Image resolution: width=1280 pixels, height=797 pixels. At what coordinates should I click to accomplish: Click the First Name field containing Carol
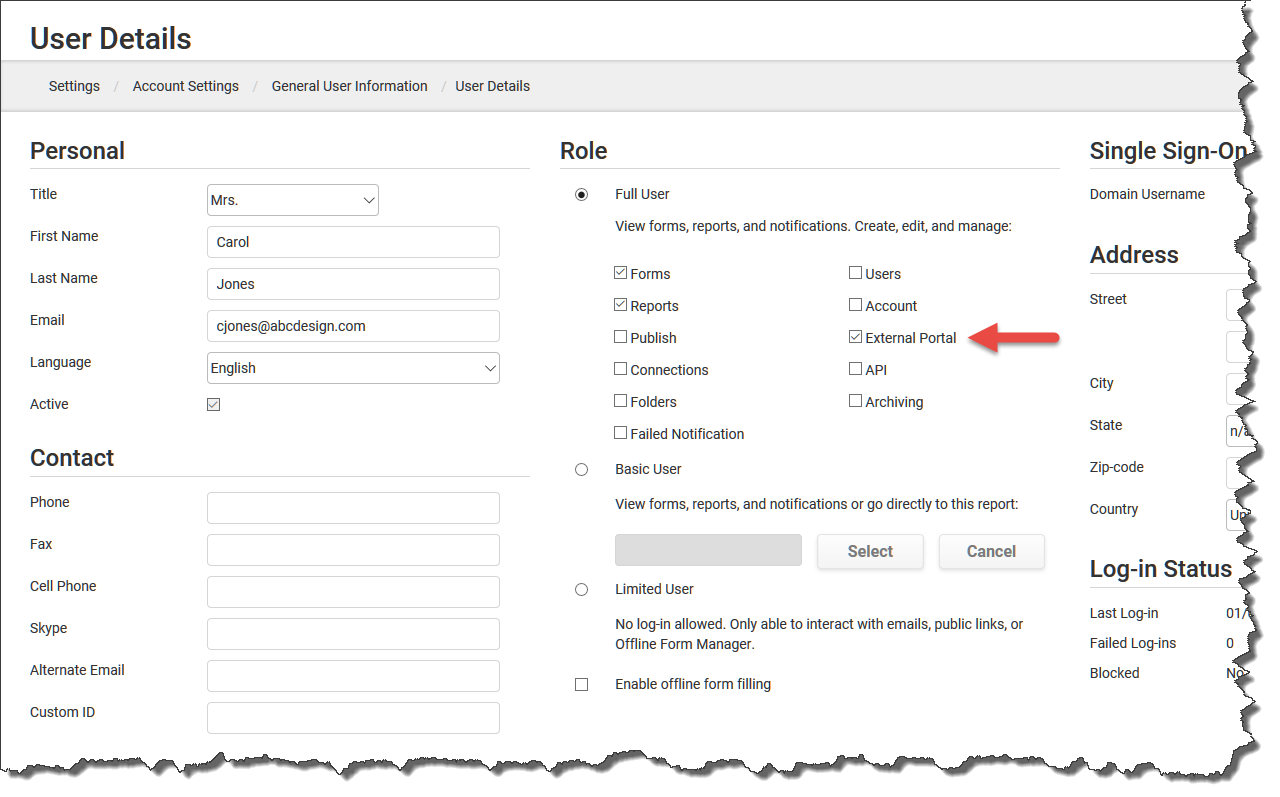(x=353, y=242)
